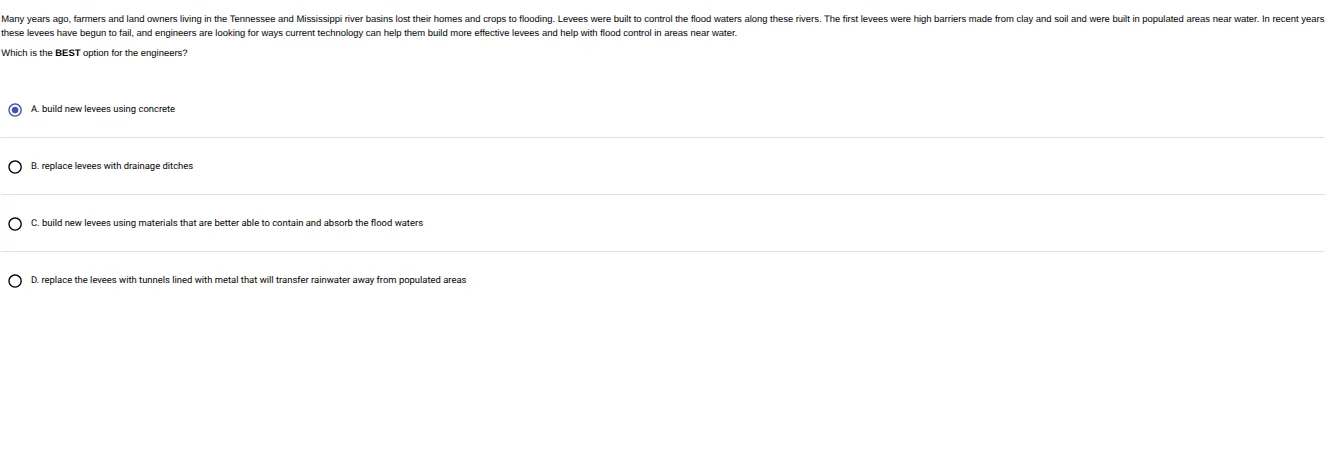Image resolution: width=1333 pixels, height=469 pixels.
Task: Click the phrase "option for the engineers?"
Action: pyautogui.click(x=134, y=52)
